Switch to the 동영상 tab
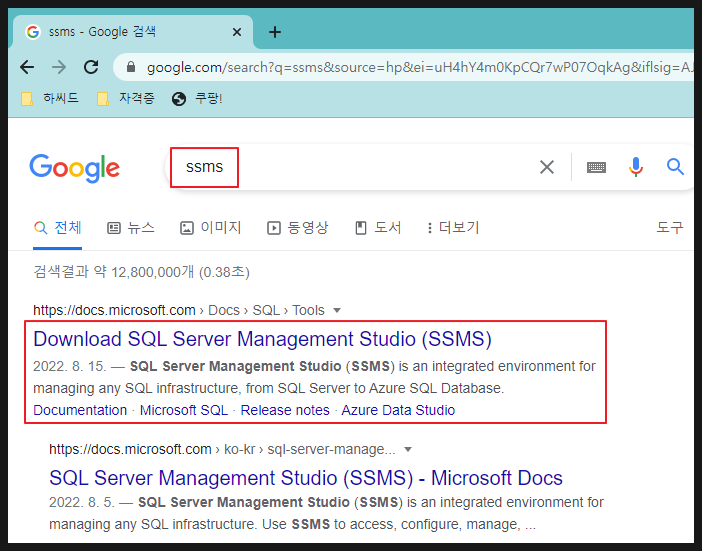The height and width of the screenshot is (551, 702). 298,228
